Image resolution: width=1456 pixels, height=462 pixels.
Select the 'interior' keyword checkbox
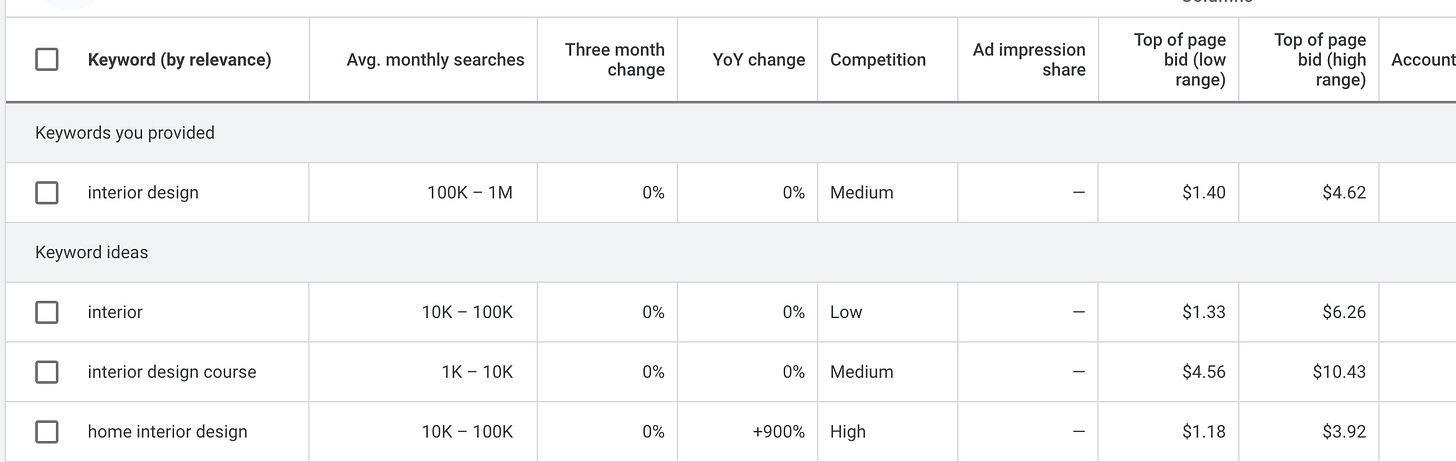pos(47,312)
